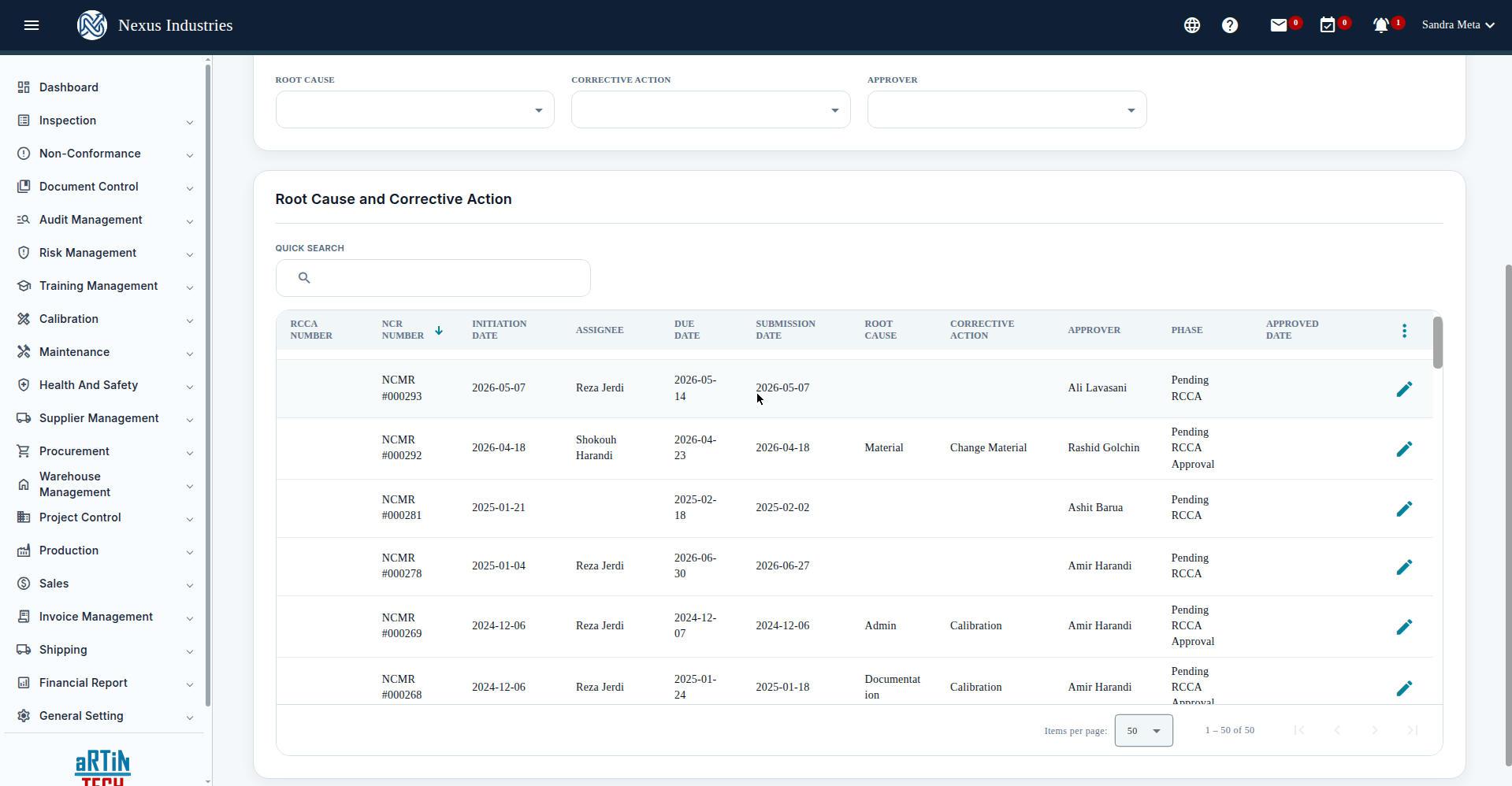Open table column options (three dots)
Image resolution: width=1512 pixels, height=786 pixels.
(1404, 331)
